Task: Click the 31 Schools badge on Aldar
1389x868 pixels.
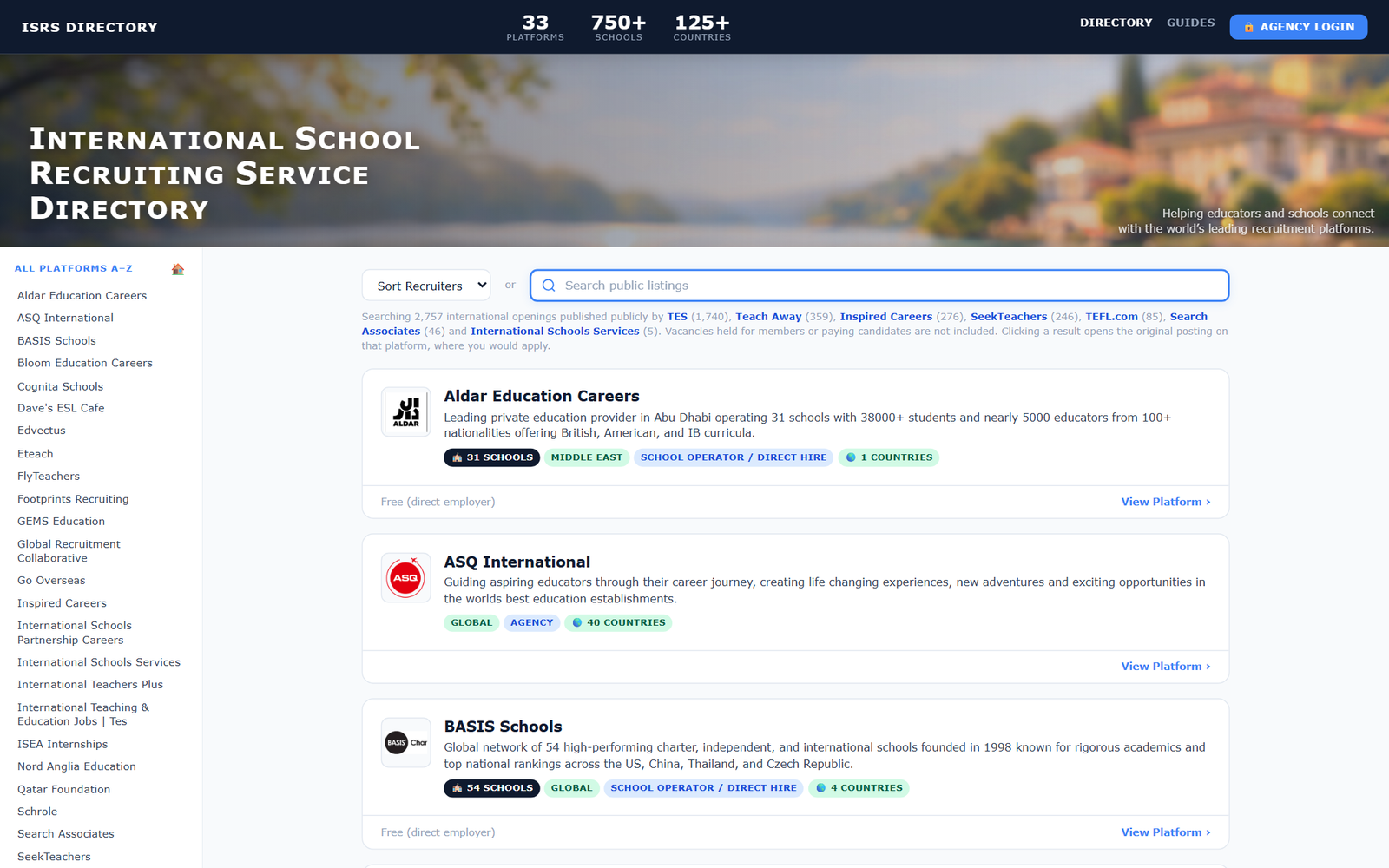Action: pyautogui.click(x=491, y=457)
